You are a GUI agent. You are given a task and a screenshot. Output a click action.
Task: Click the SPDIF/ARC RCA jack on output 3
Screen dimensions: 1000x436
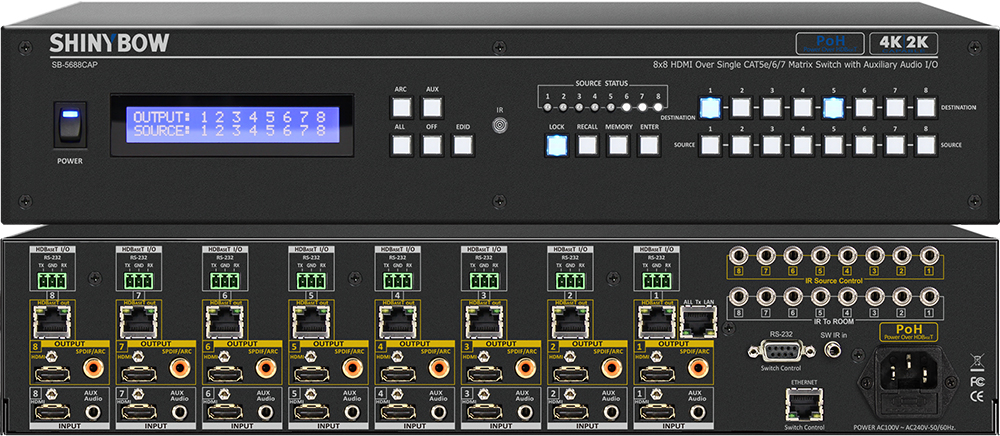pos(526,368)
